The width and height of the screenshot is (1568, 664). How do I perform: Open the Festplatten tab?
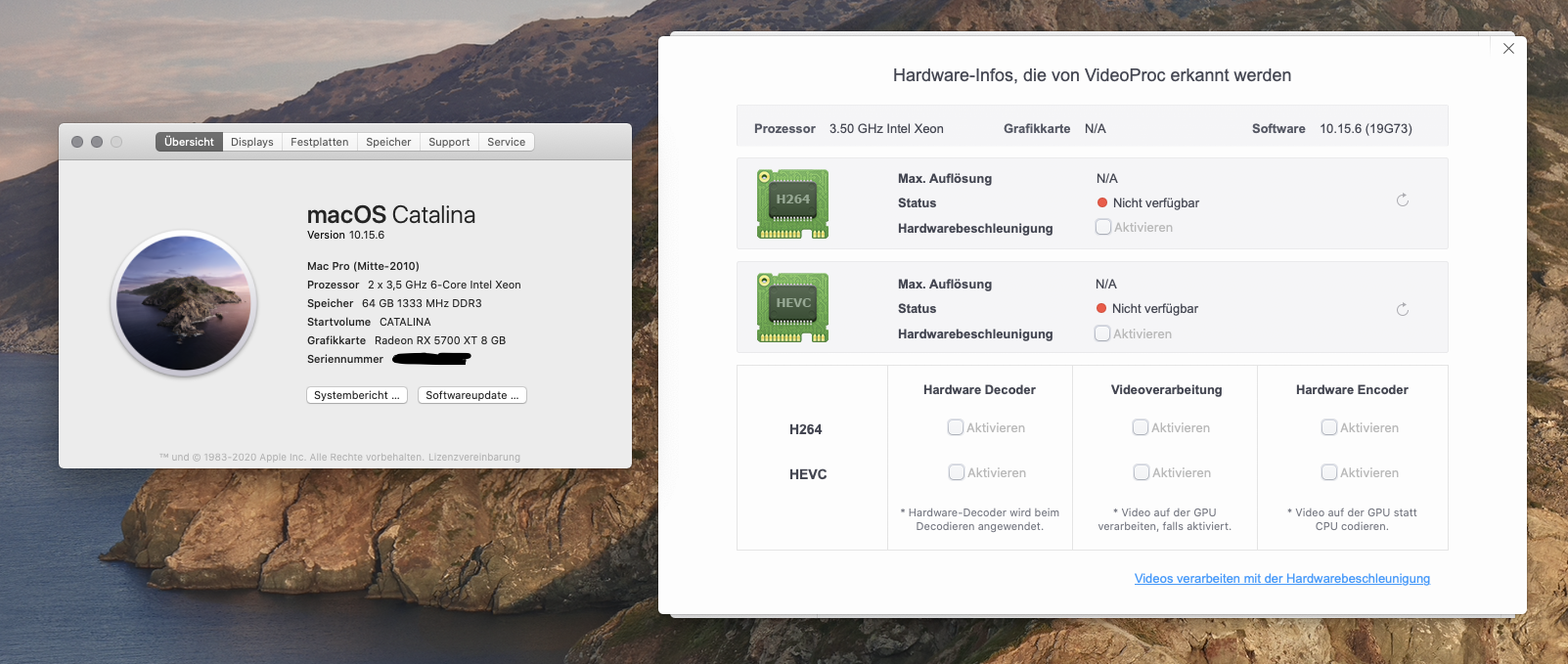click(x=320, y=142)
